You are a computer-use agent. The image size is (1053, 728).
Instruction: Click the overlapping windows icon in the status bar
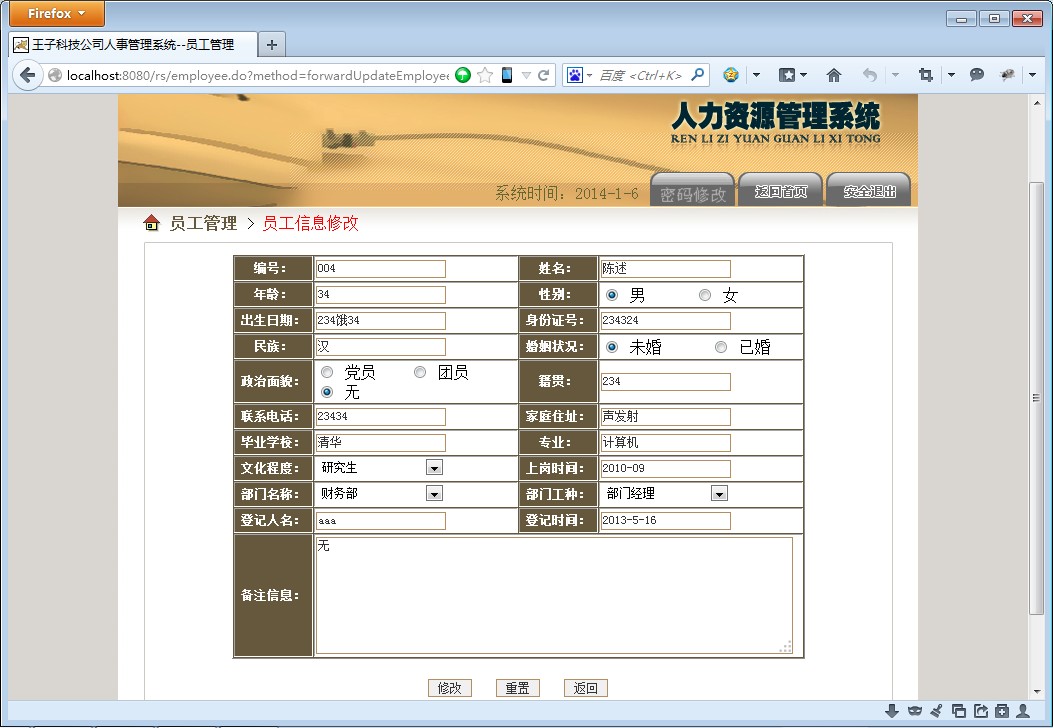click(x=959, y=711)
